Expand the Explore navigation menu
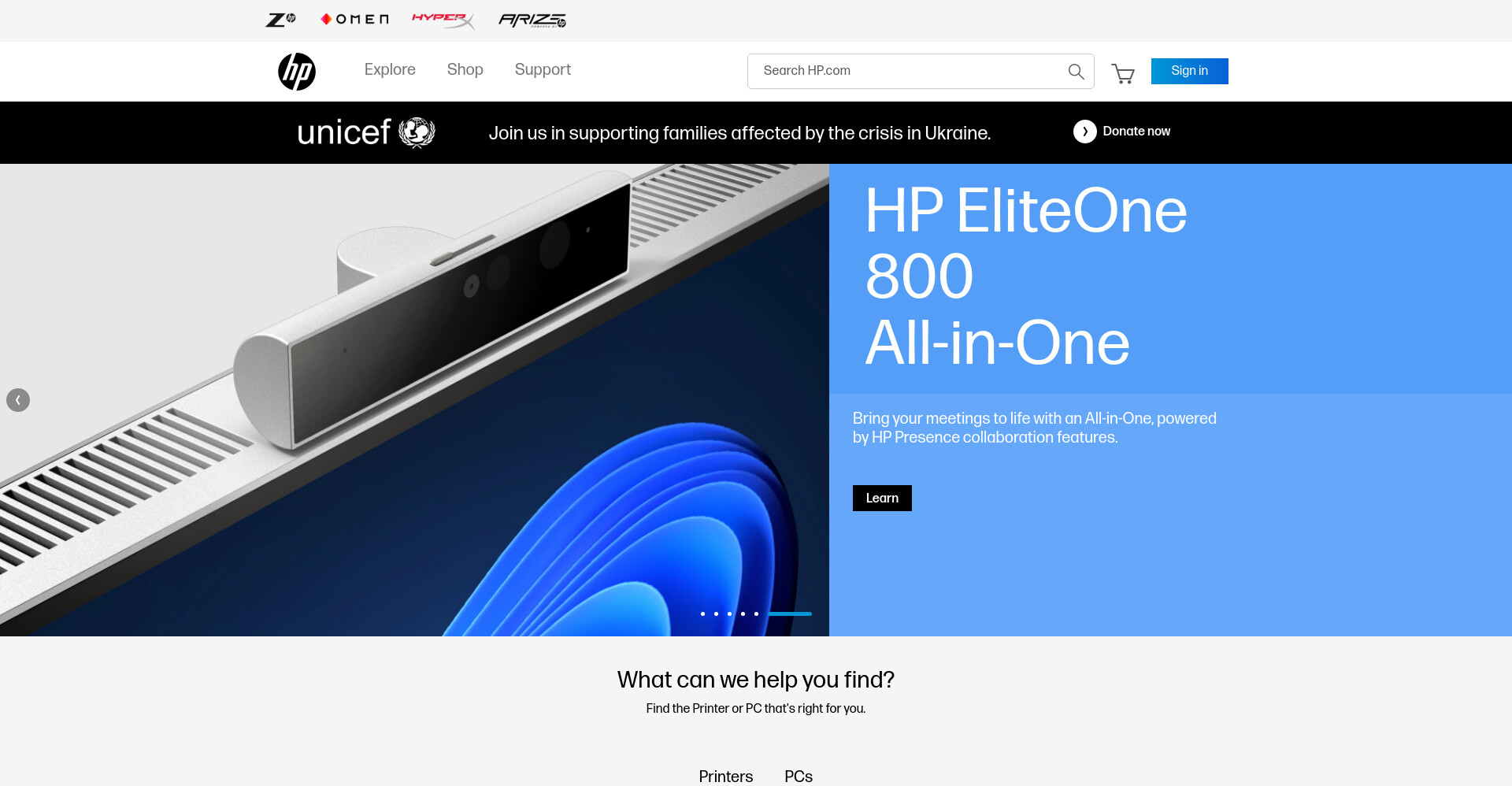This screenshot has width=1512, height=786. (x=390, y=69)
